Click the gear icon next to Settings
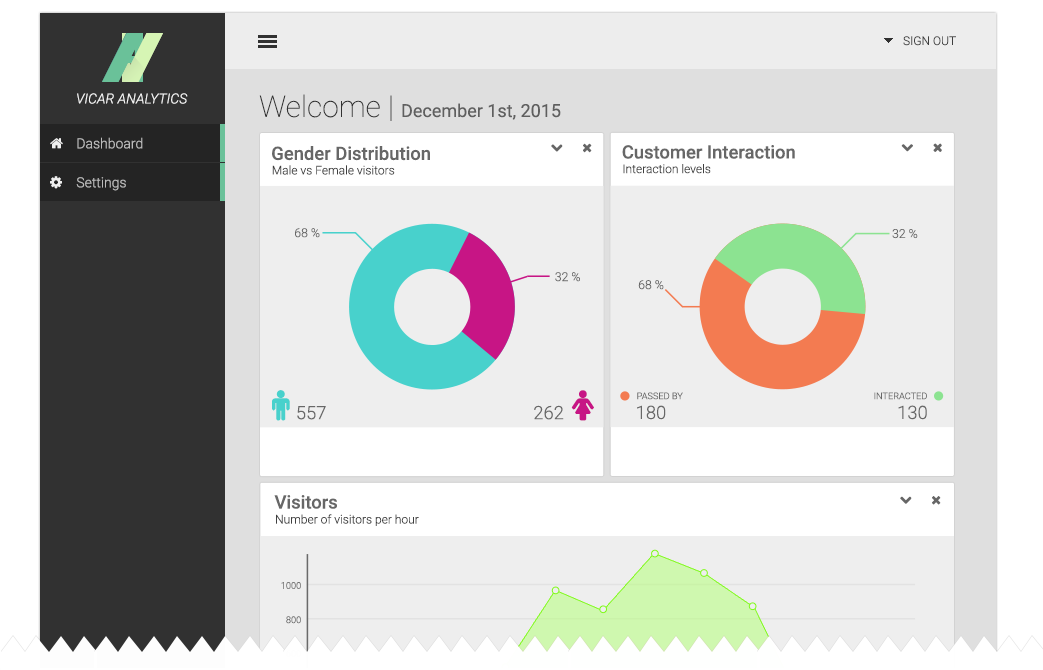Viewport: 1043px width, 670px height. (x=57, y=182)
